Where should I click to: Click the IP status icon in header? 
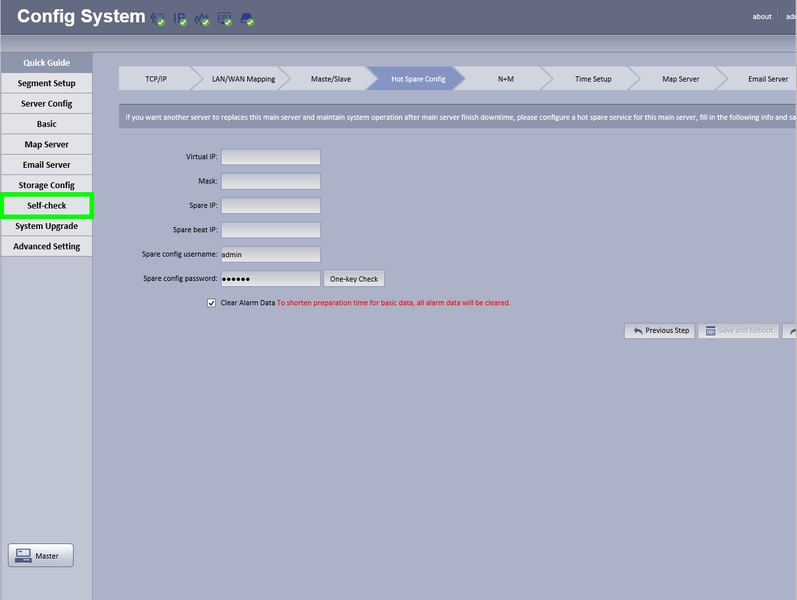point(180,19)
